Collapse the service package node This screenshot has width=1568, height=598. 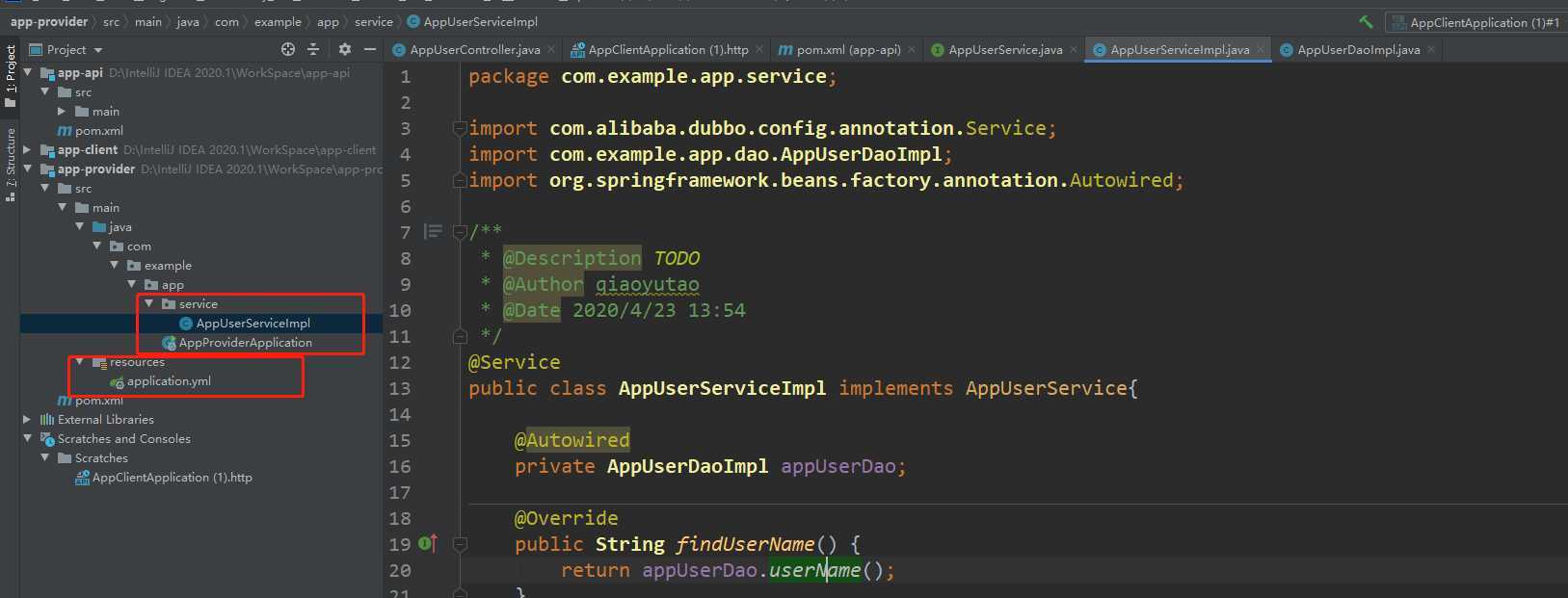point(149,303)
